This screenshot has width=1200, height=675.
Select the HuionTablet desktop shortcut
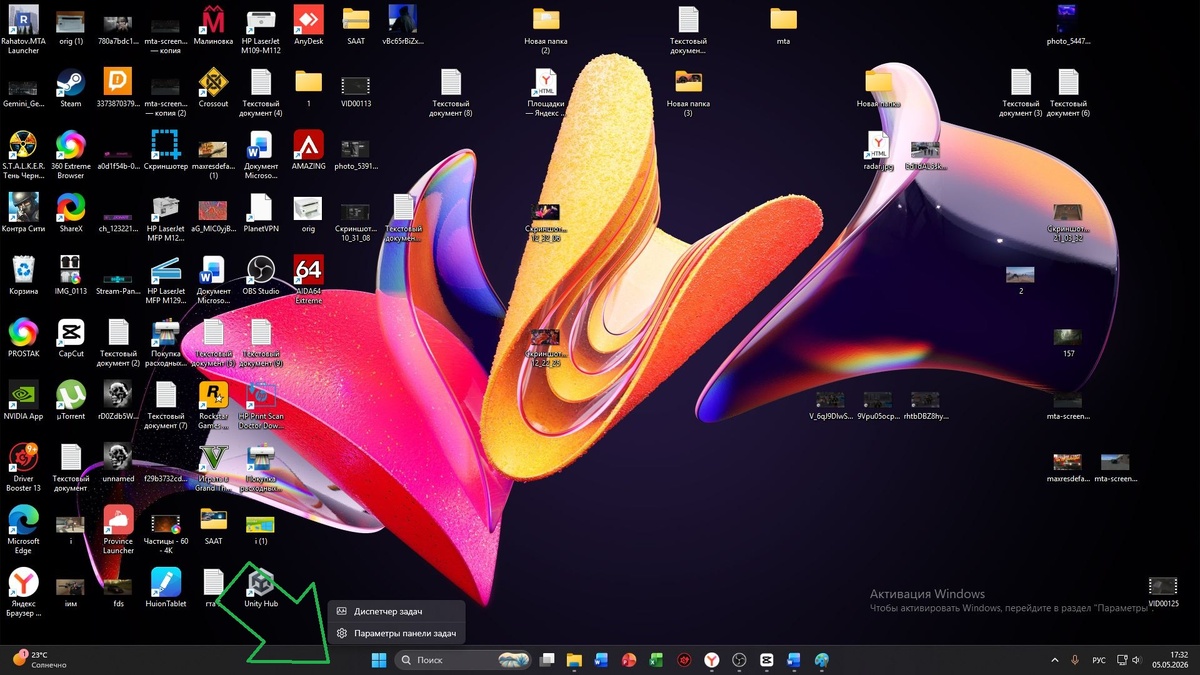tap(165, 588)
